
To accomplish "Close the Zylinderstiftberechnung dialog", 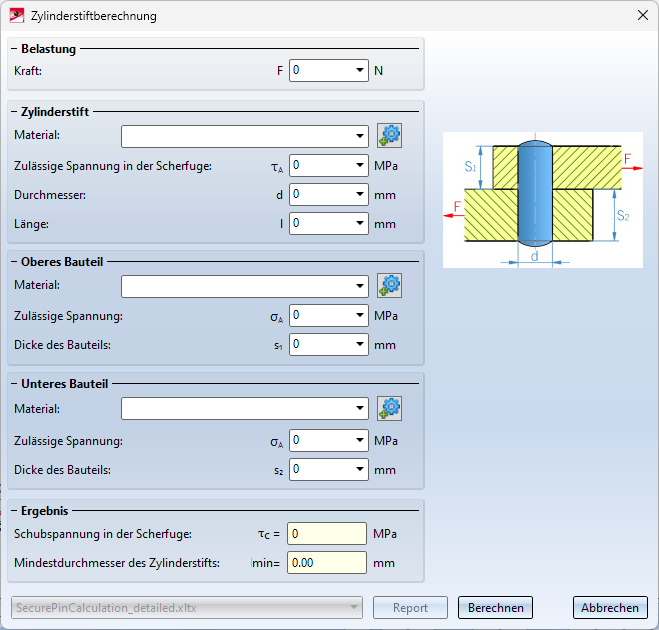I will click(643, 16).
